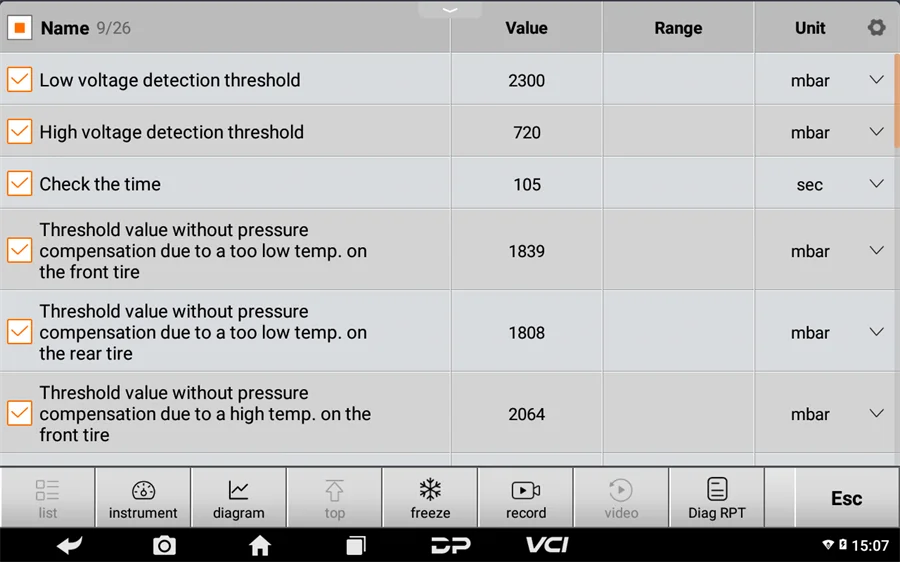Screen dimensions: 900x562
Task: Uncheck the Check the time item
Action: point(20,184)
